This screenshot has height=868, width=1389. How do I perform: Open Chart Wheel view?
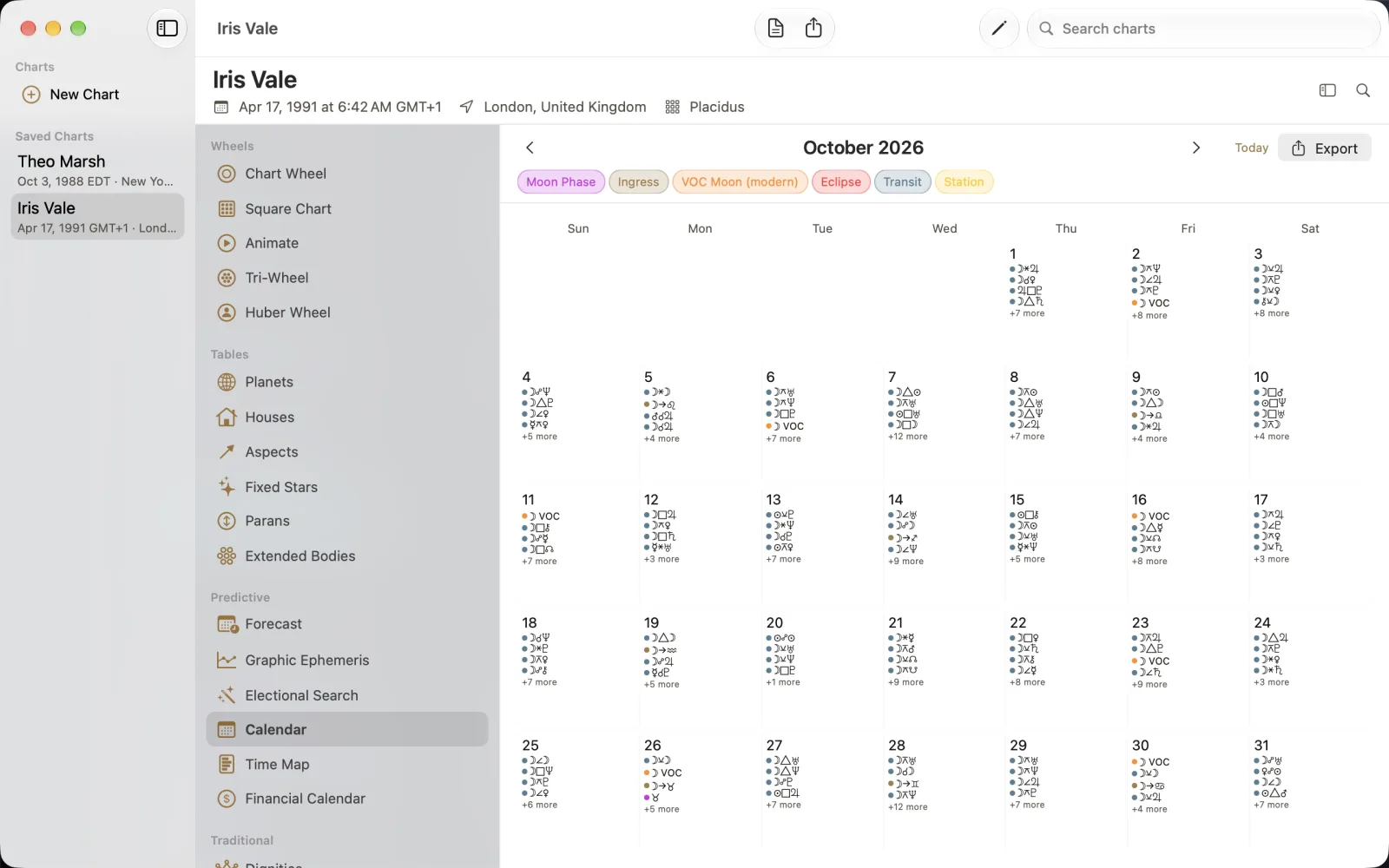[347, 174]
